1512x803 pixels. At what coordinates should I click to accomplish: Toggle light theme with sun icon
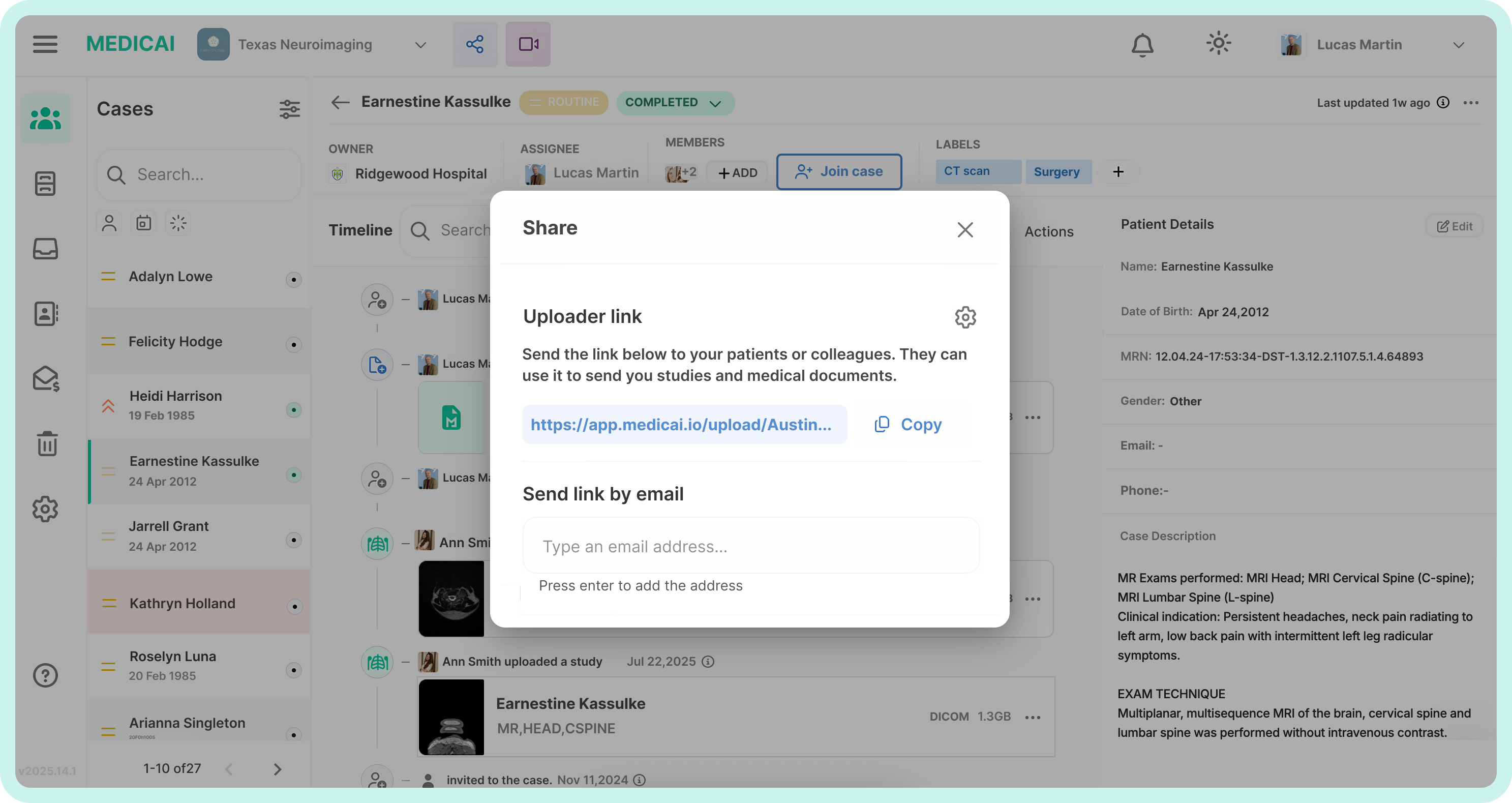pos(1218,43)
